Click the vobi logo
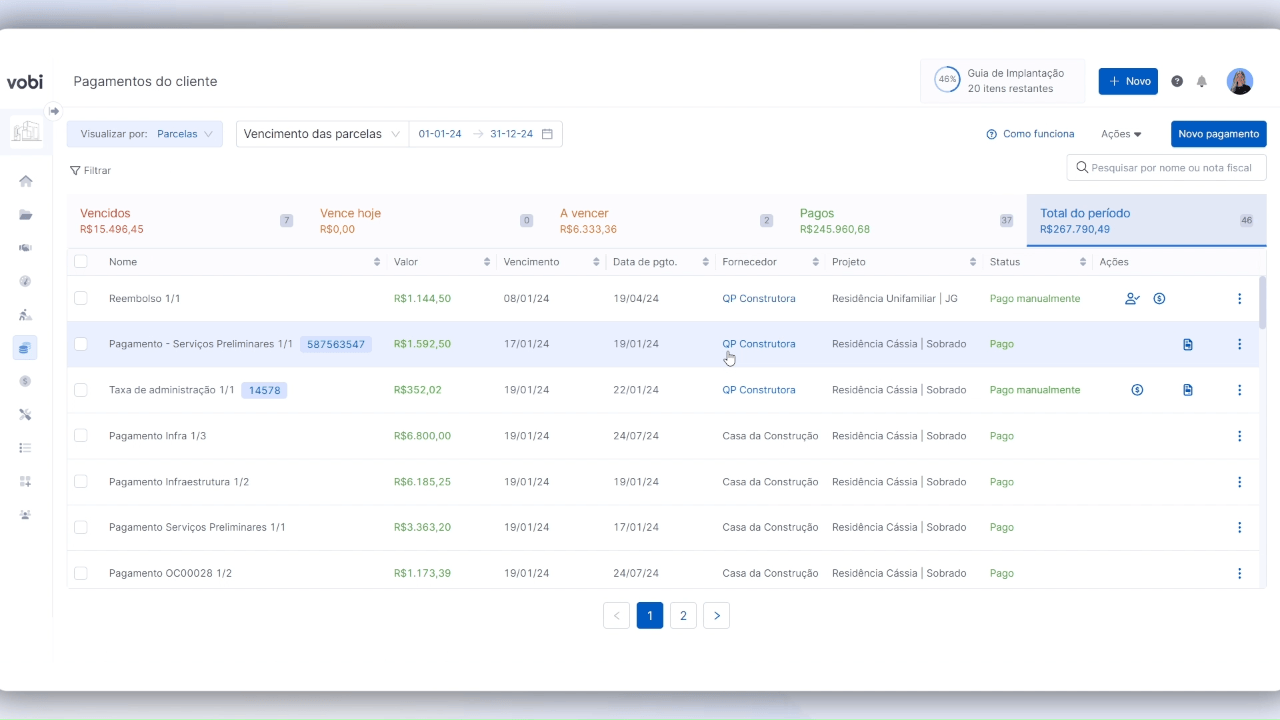This screenshot has width=1280, height=720. 25,82
